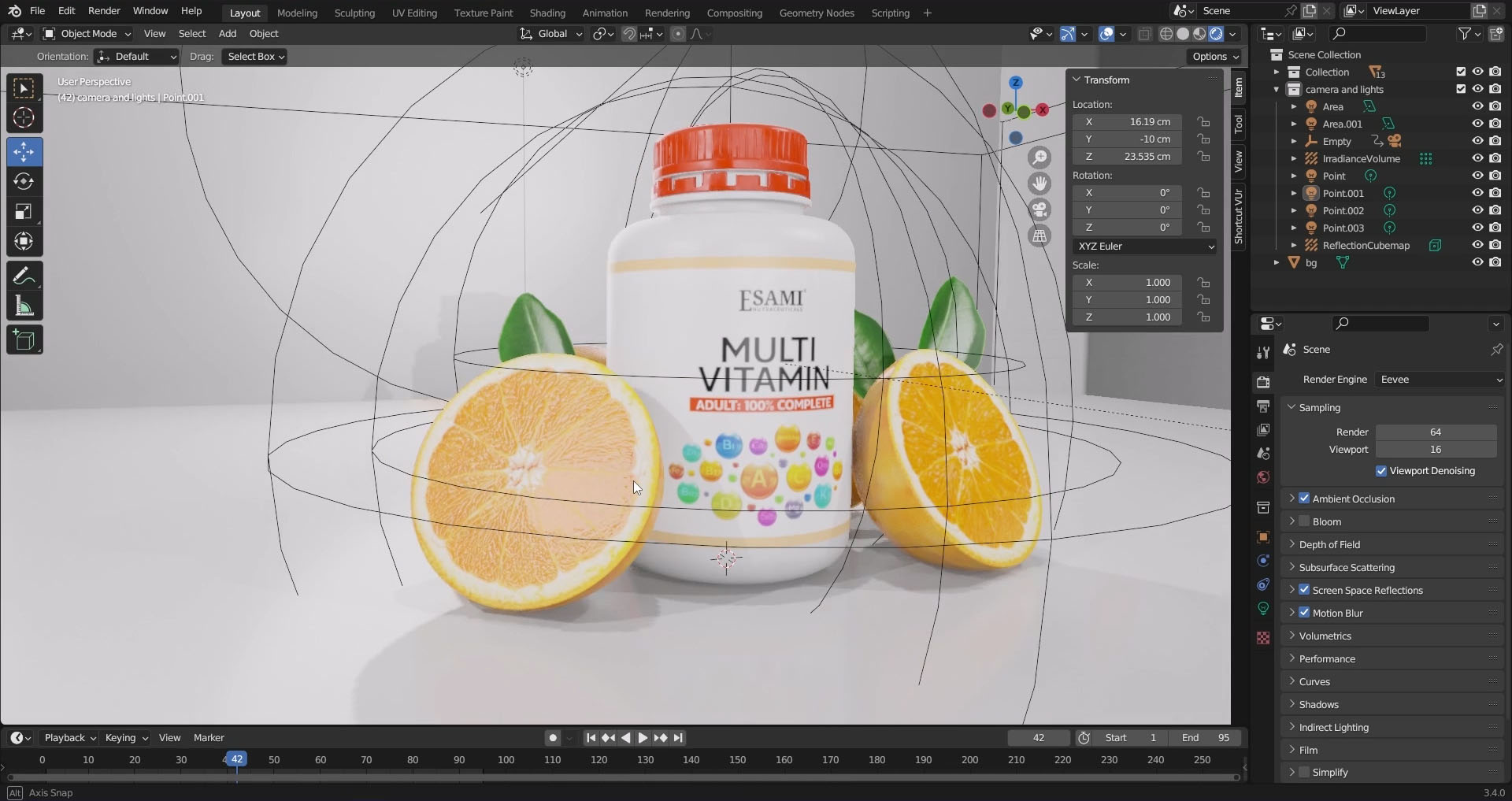The image size is (1512, 801).
Task: Switch to the Shading workspace tab
Action: pos(547,13)
